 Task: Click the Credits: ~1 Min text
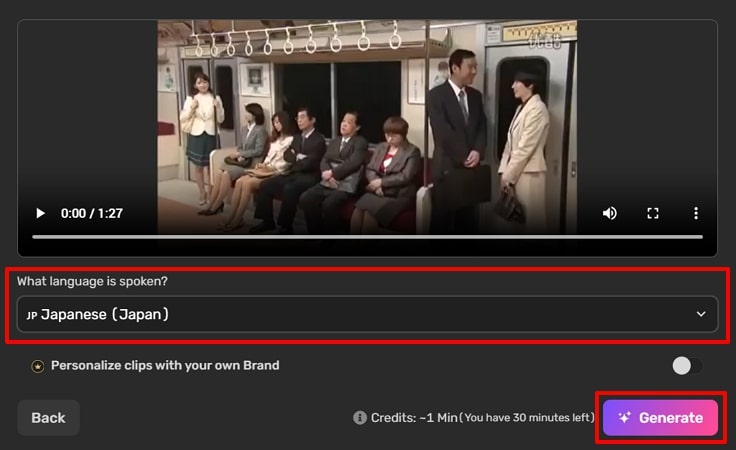pos(414,418)
